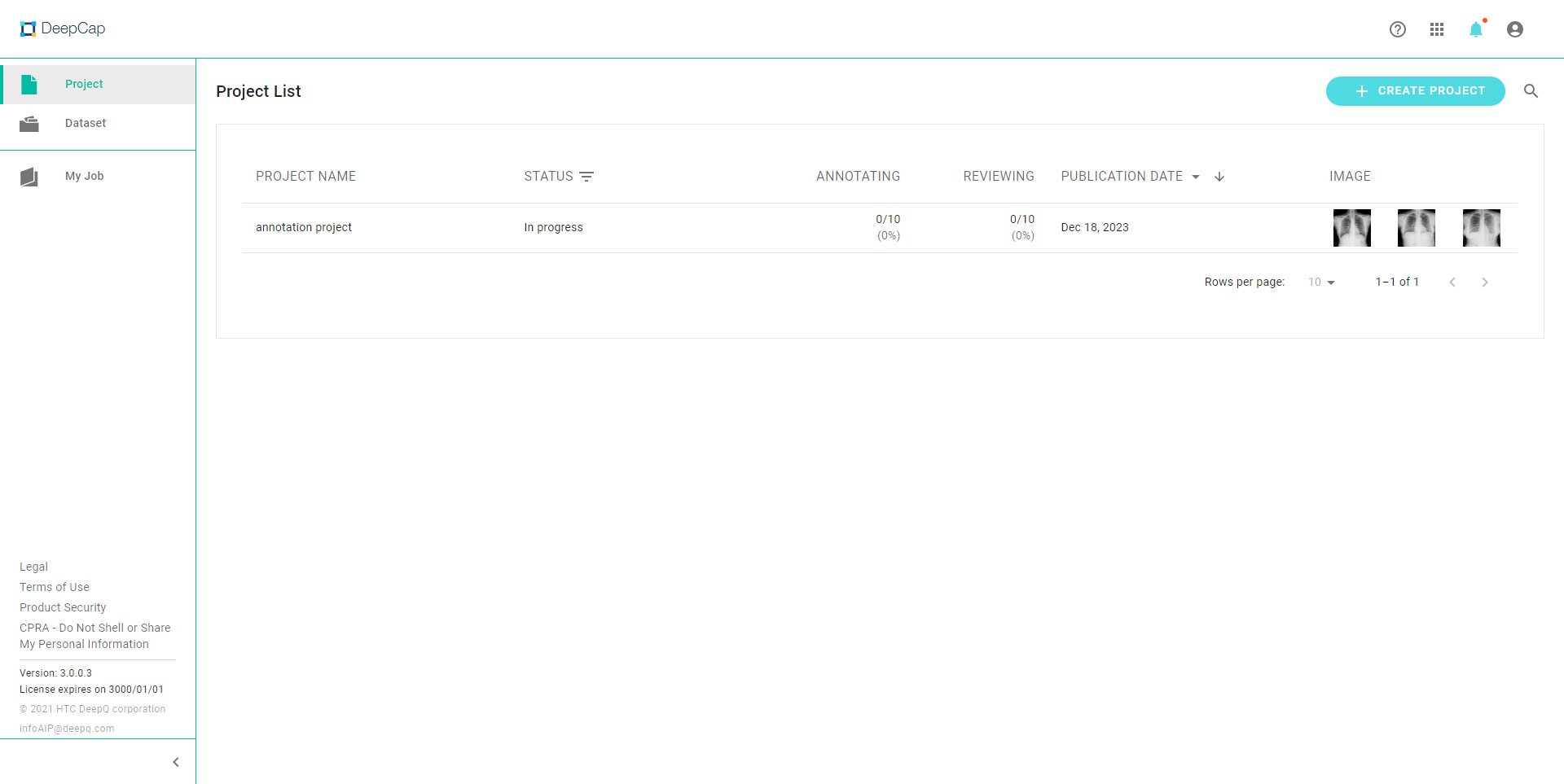Sort by publication date arrow
The image size is (1564, 784).
click(x=1219, y=177)
